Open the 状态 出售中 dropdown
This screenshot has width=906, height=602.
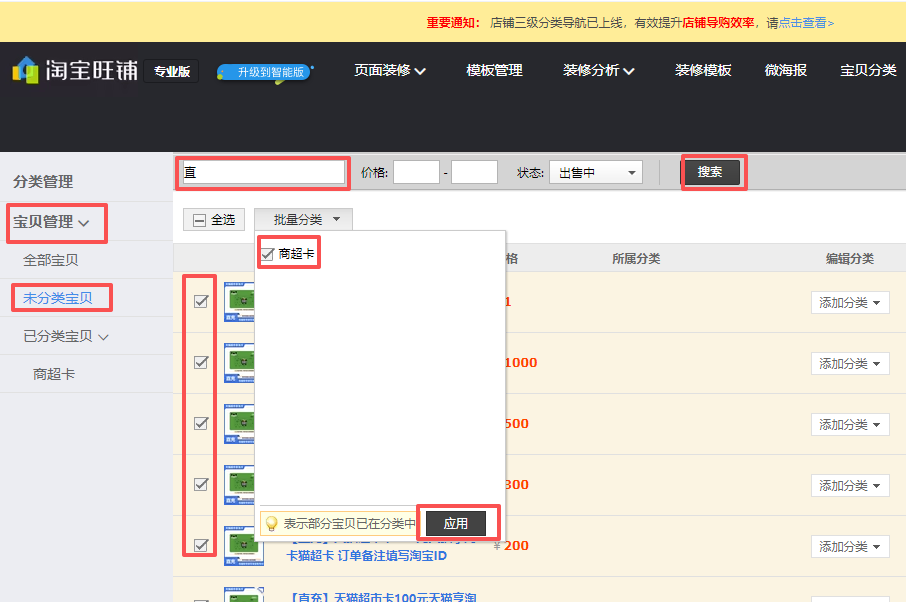click(595, 173)
